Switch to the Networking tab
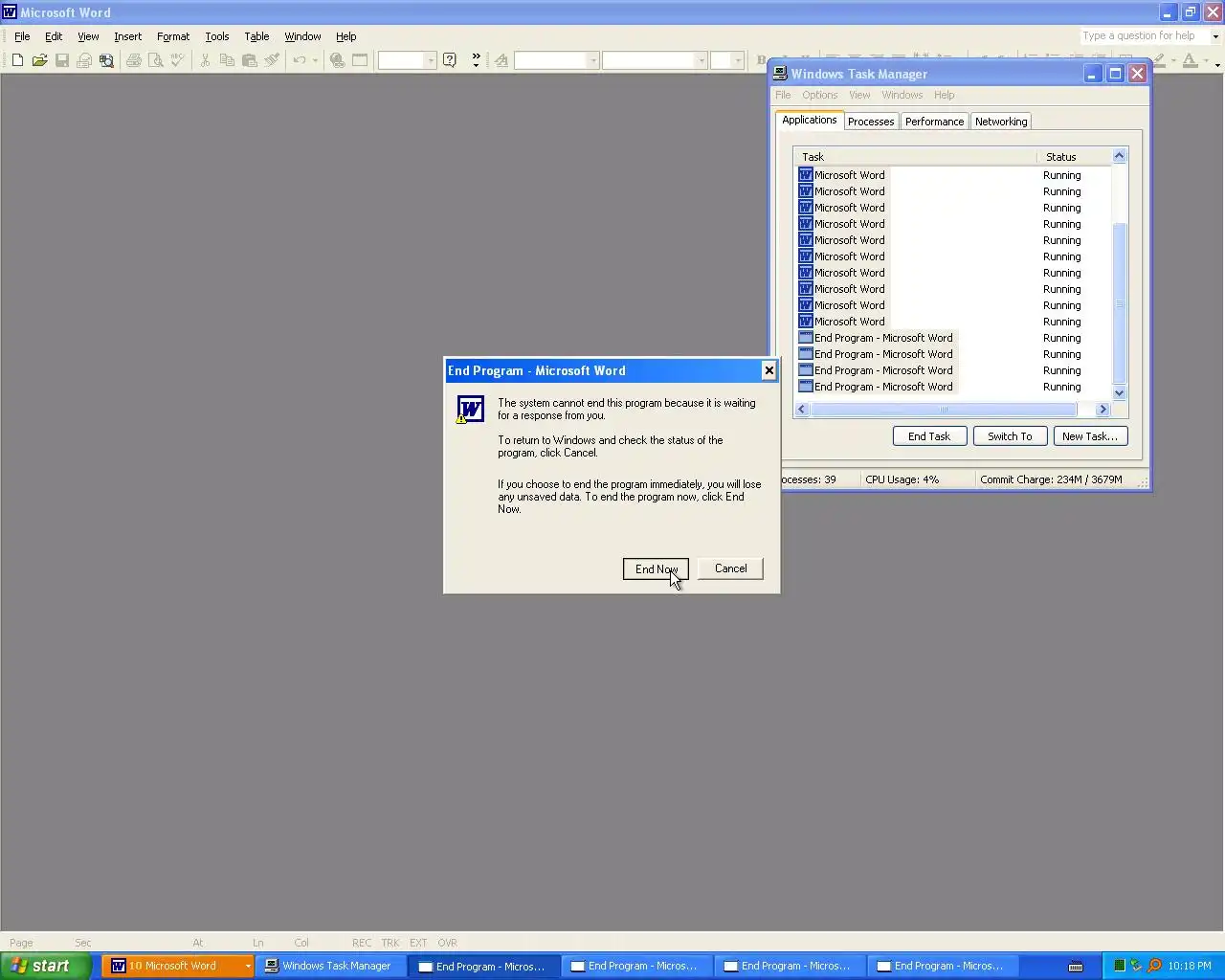Image resolution: width=1225 pixels, height=980 pixels. (x=1001, y=122)
